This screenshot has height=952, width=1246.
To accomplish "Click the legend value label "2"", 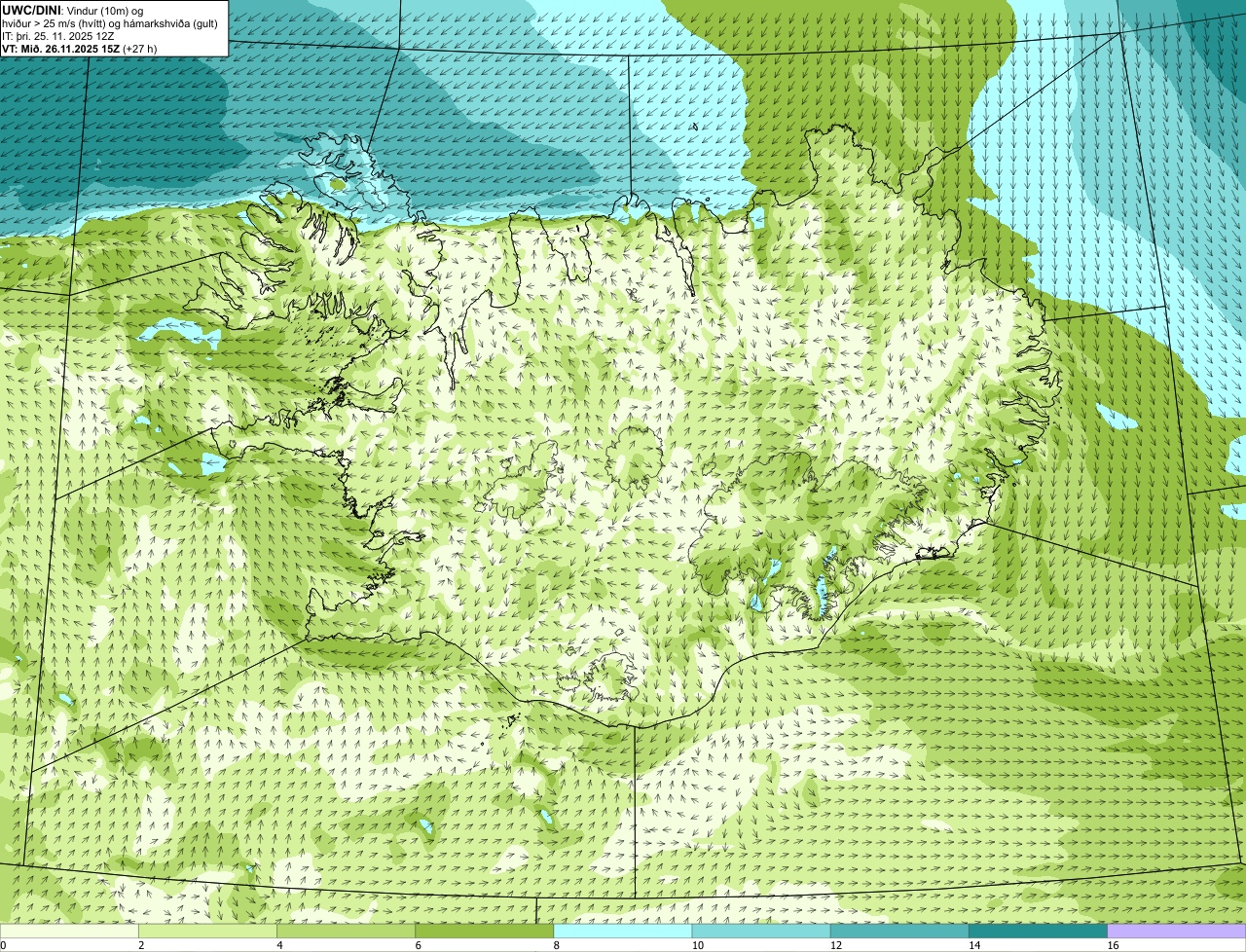I will click(141, 945).
